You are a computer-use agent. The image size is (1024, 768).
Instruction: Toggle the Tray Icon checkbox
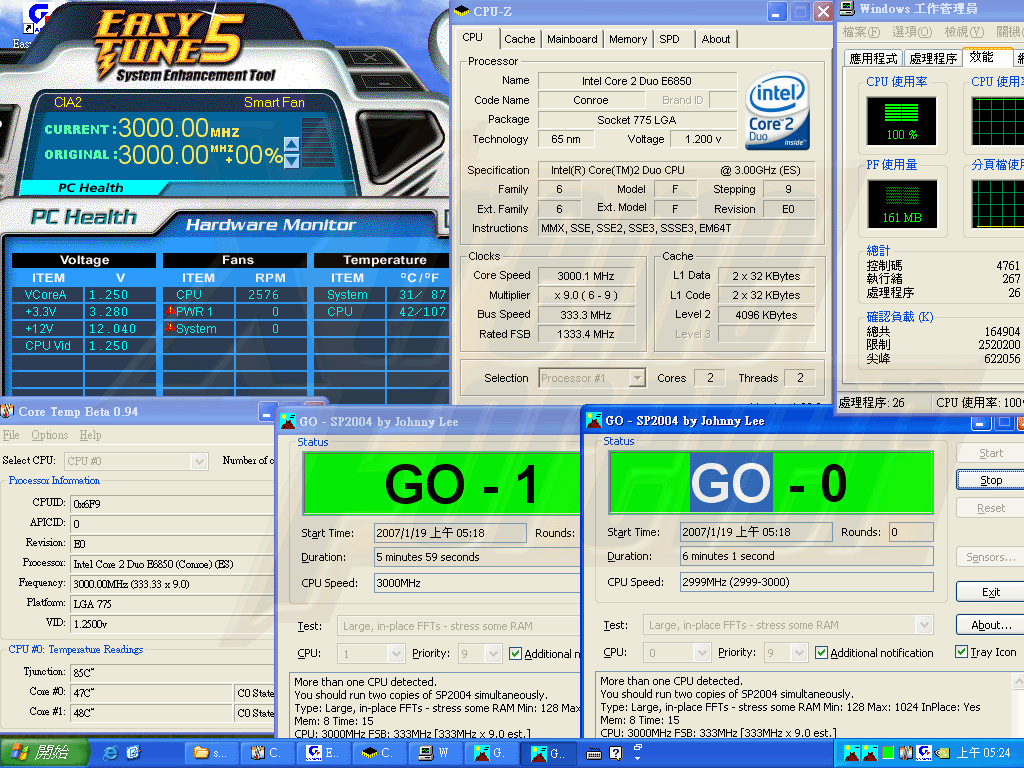961,652
